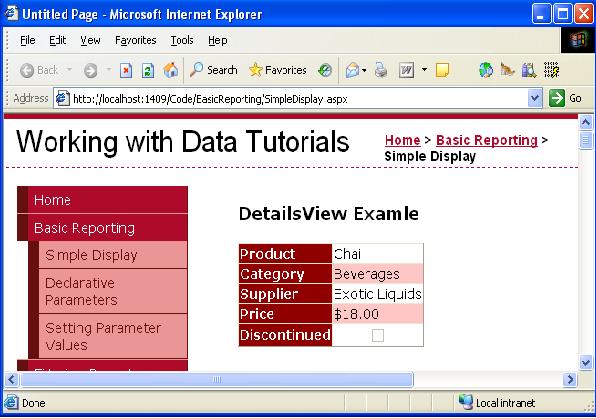The width and height of the screenshot is (596, 418).
Task: Open the Favorites star toolbar button
Action: pos(277,70)
